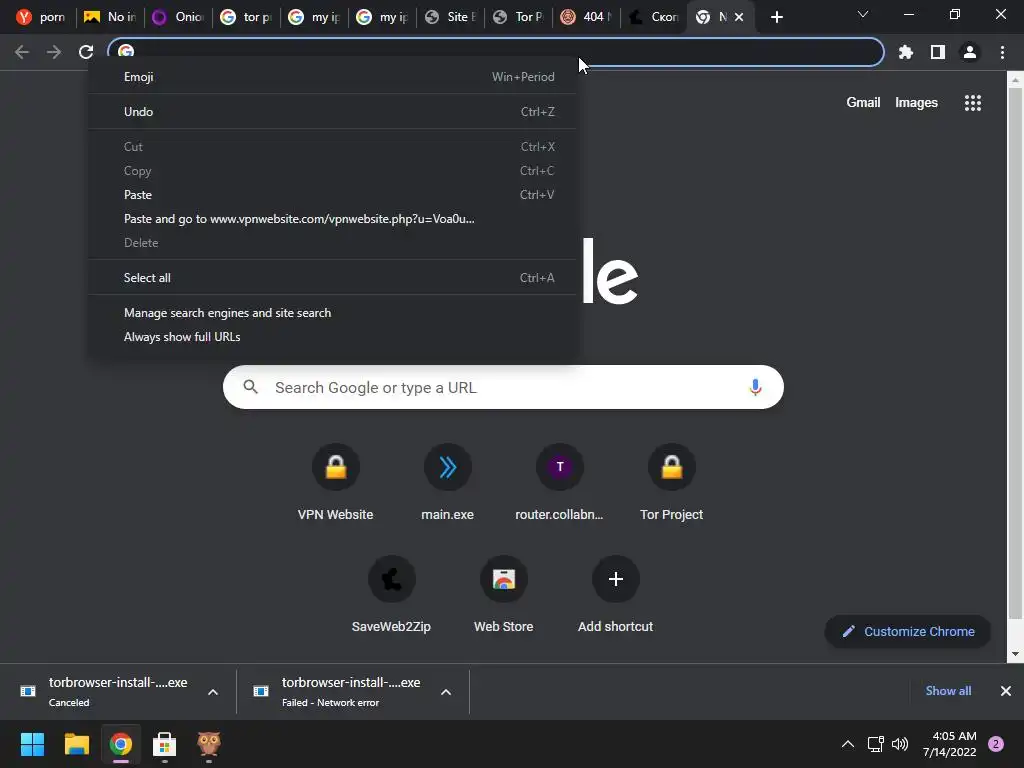Open the Extensions puzzle icon
Viewport: 1024px width, 768px height.
[905, 52]
